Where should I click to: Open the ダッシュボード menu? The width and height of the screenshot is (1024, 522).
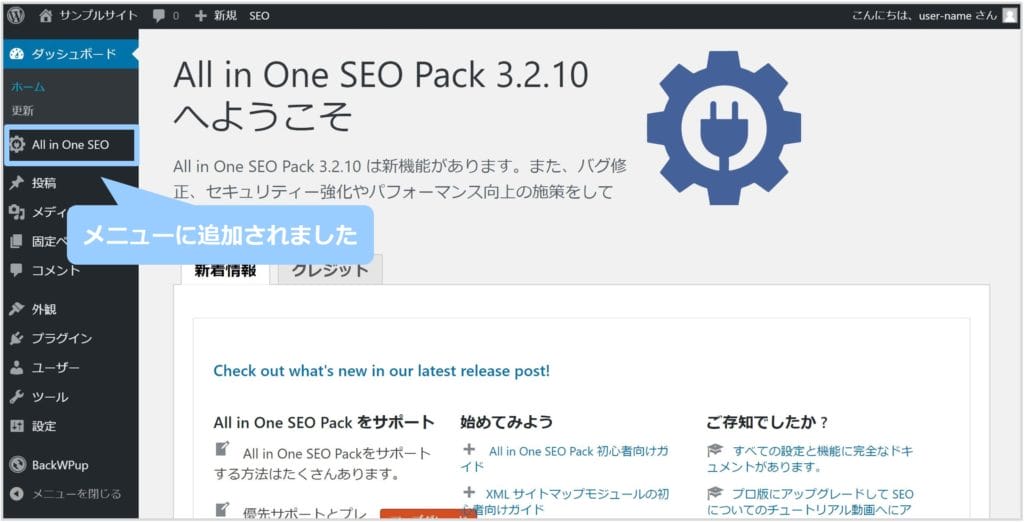[x=71, y=54]
